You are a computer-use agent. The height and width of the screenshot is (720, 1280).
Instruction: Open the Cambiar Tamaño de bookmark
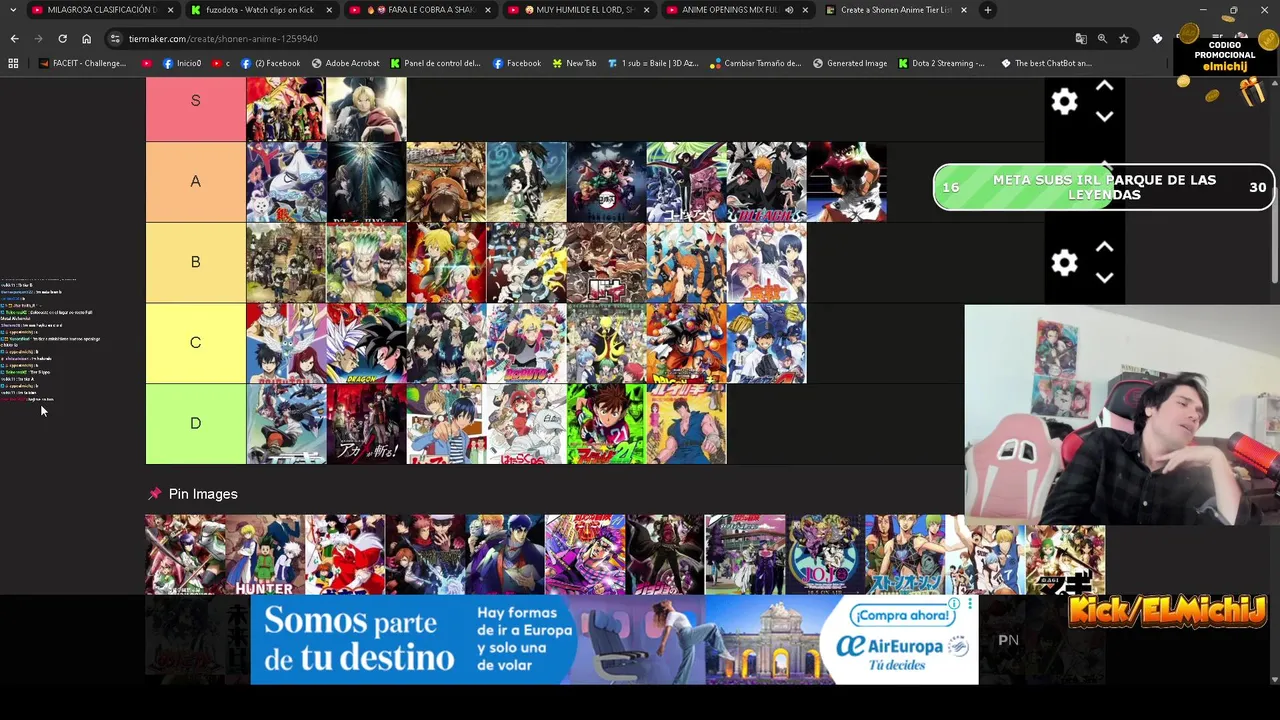coord(755,63)
